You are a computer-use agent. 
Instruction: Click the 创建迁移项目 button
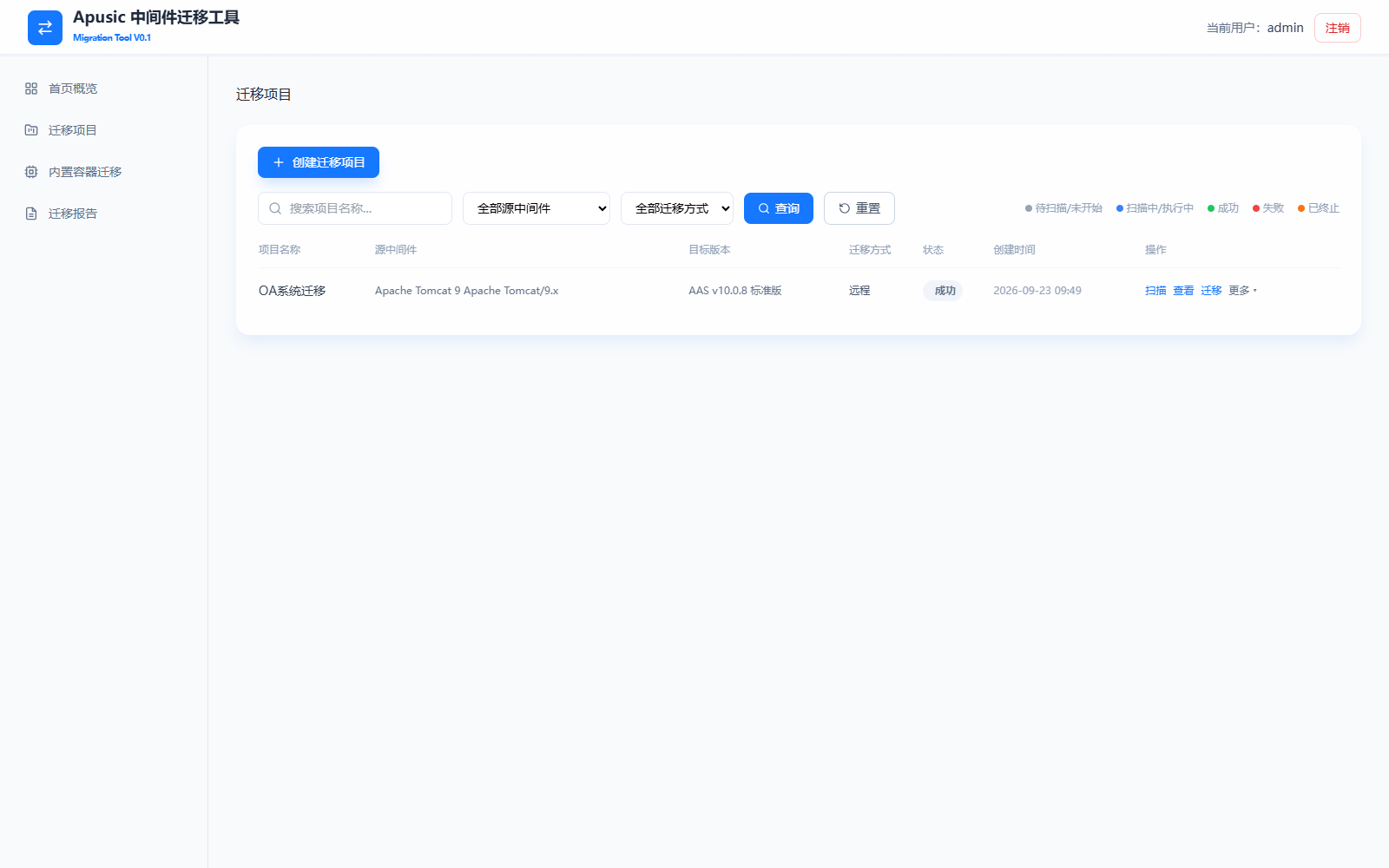tap(319, 162)
